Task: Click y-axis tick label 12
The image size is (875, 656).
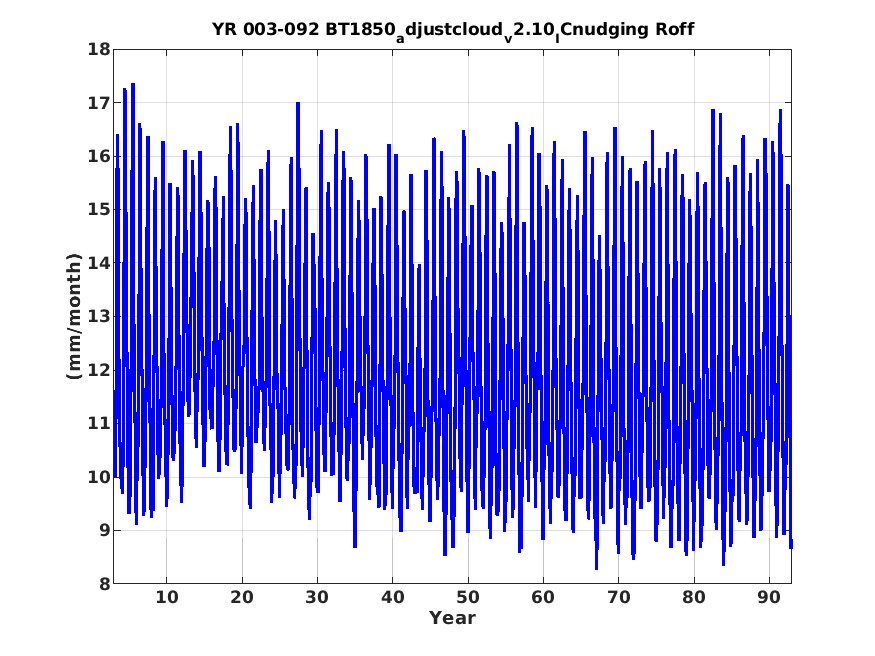Action: [x=98, y=370]
